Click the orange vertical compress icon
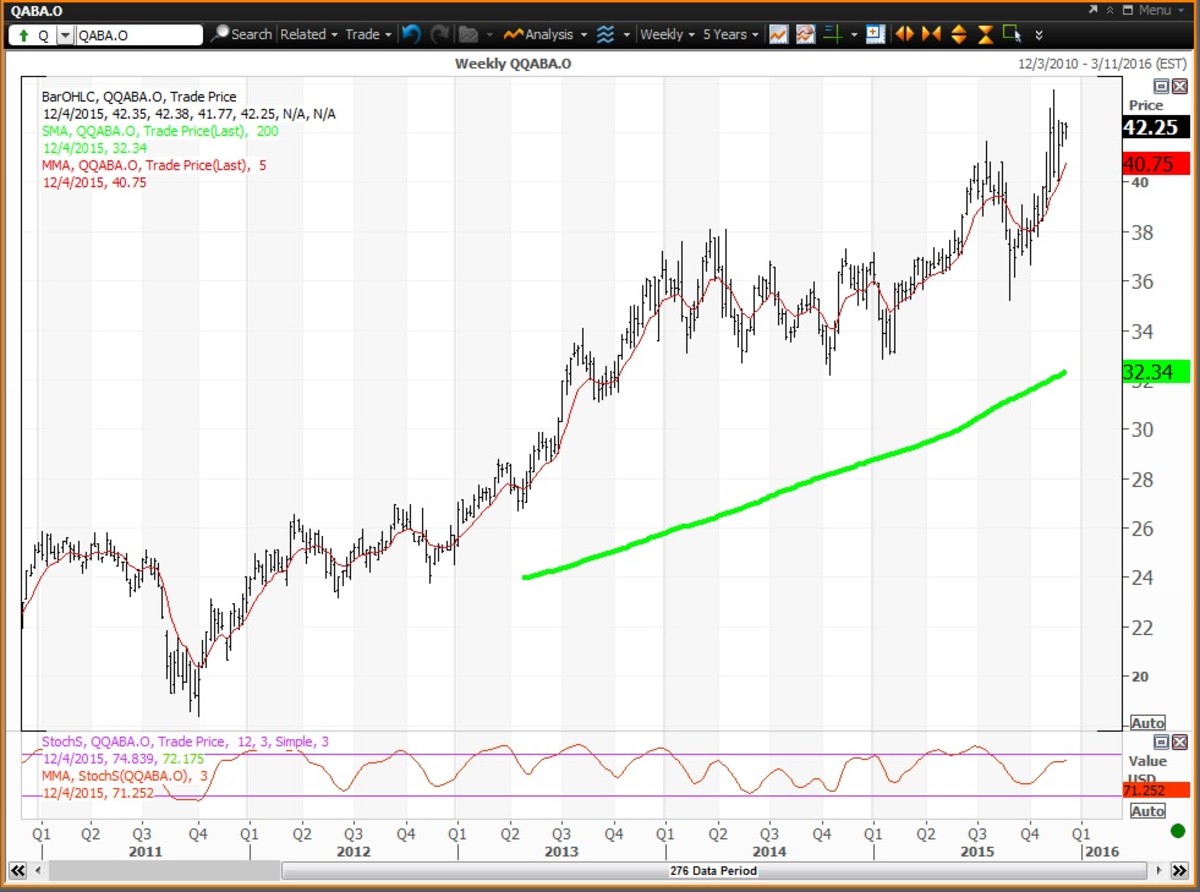The width and height of the screenshot is (1200, 892). [x=985, y=34]
